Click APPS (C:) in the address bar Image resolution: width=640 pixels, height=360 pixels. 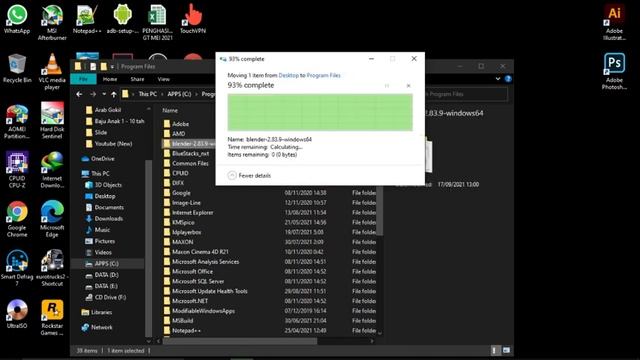pyautogui.click(x=179, y=94)
